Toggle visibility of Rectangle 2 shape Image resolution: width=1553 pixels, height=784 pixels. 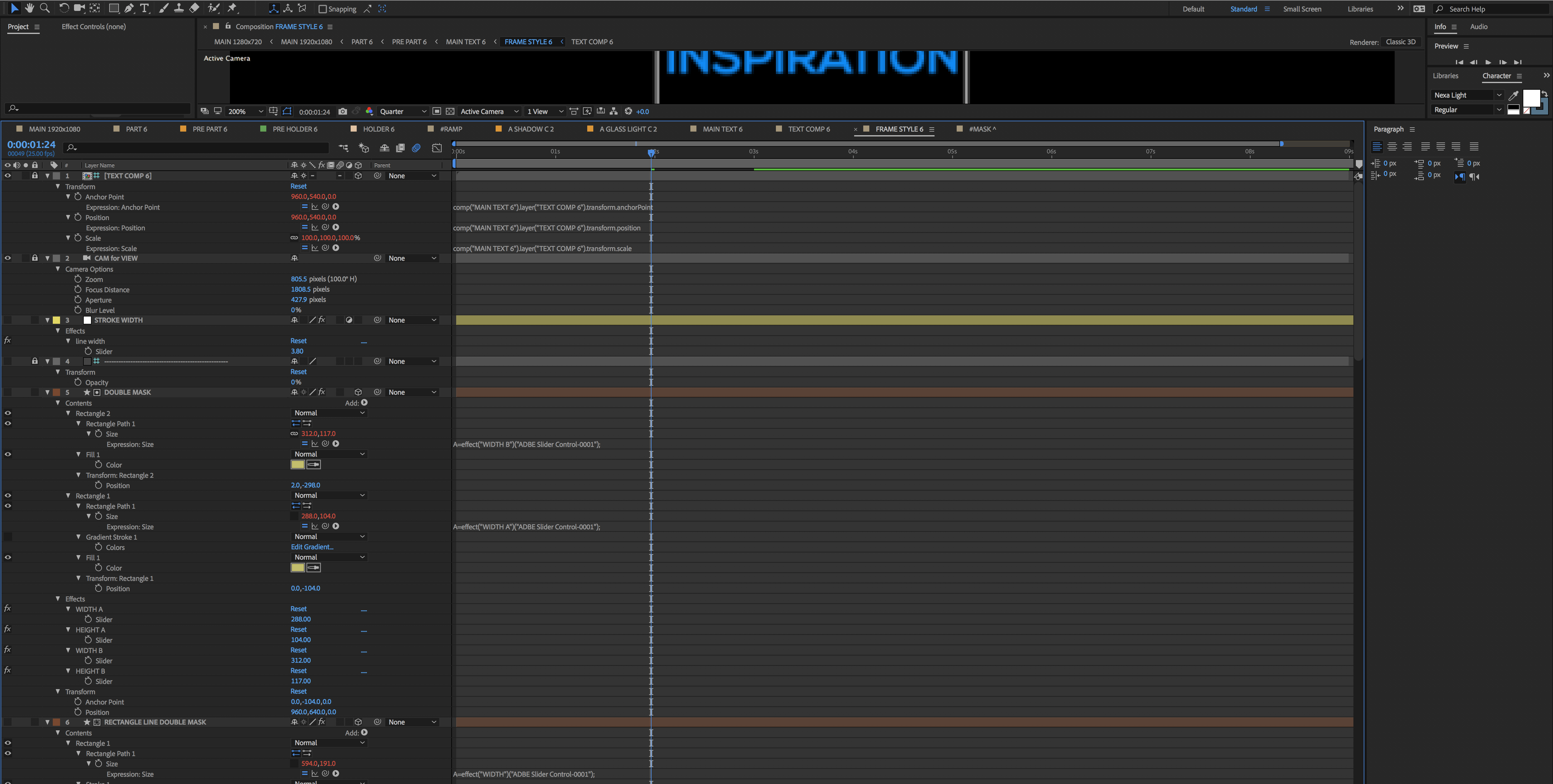8,414
